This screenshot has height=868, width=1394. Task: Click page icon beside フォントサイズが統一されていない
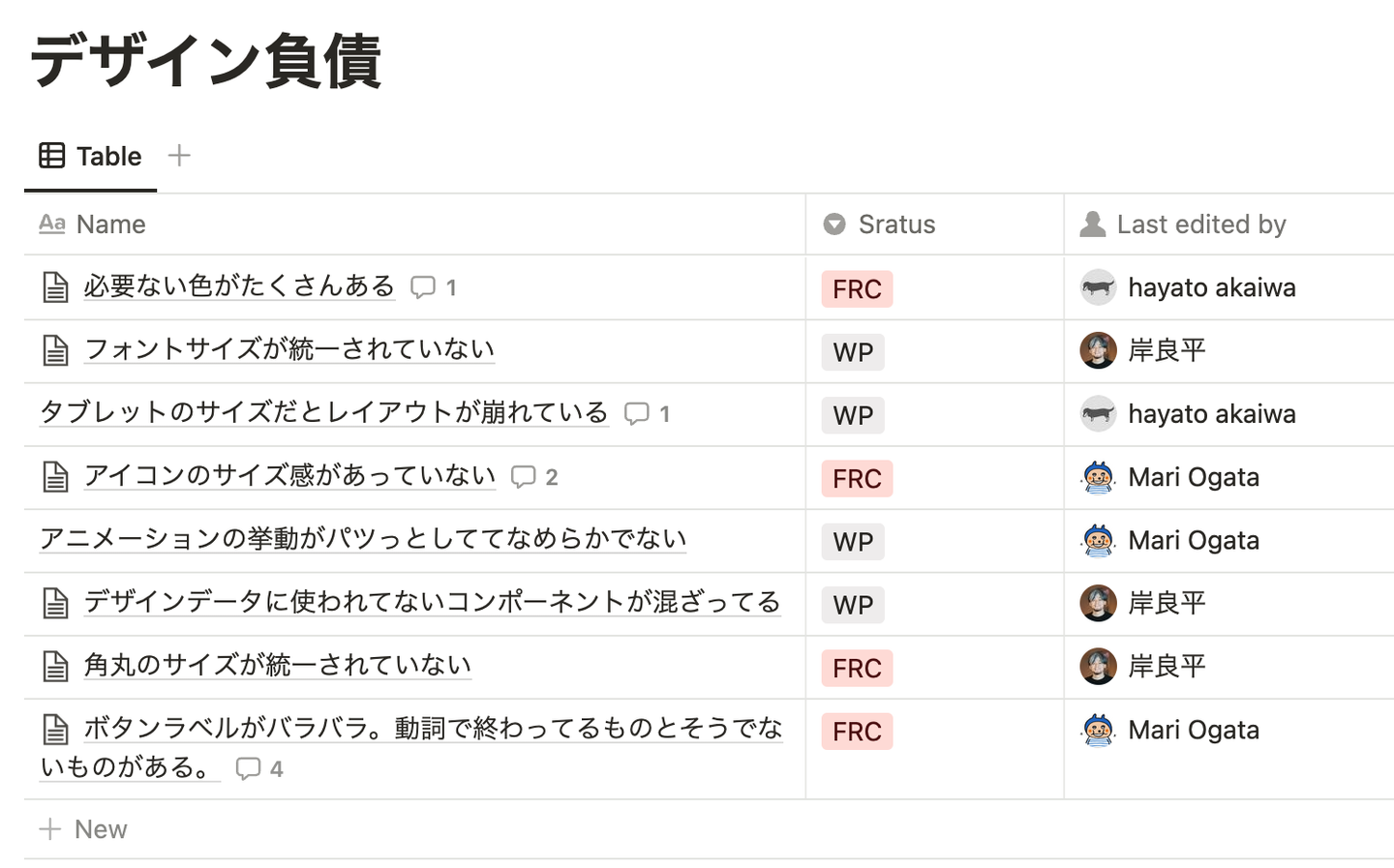pos(56,350)
